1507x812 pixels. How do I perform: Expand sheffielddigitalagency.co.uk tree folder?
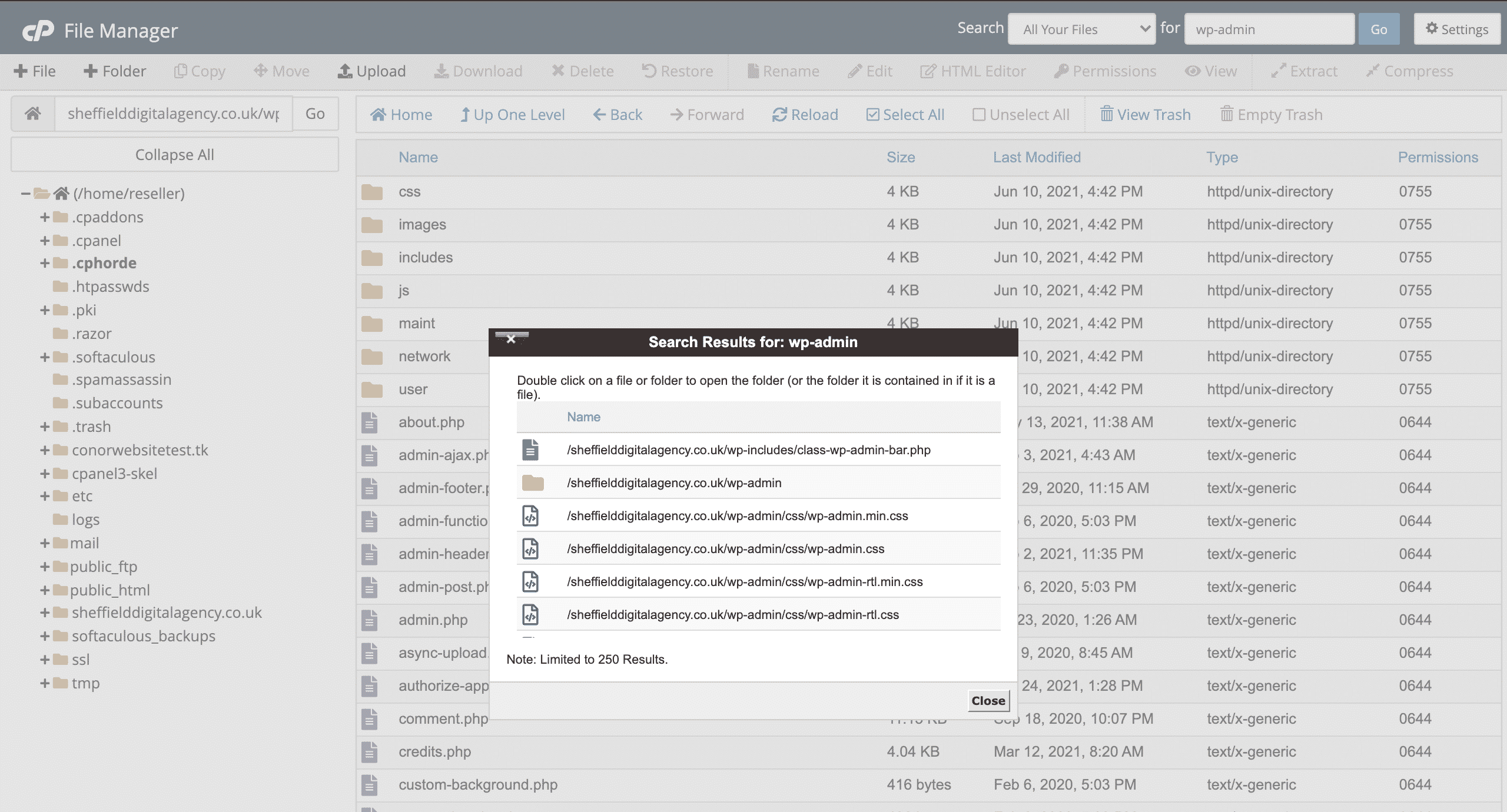[x=45, y=613]
